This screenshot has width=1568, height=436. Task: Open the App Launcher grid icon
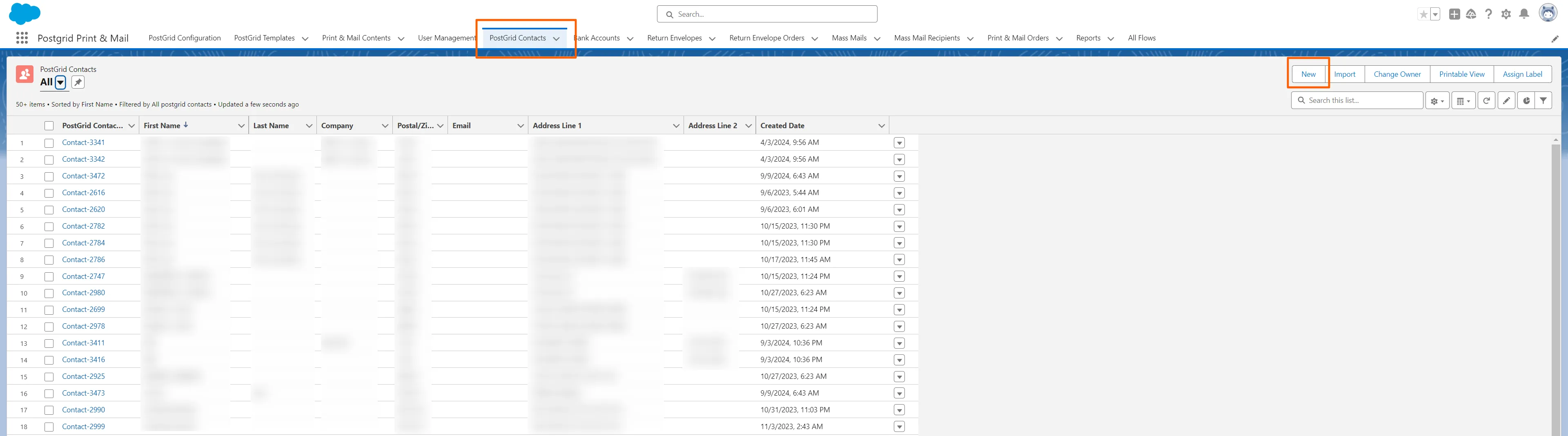tap(22, 38)
